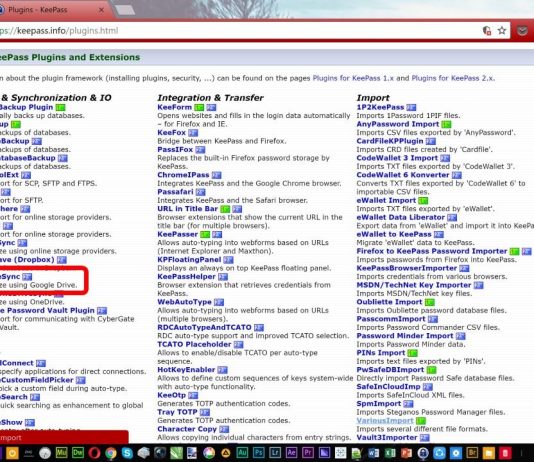Open the MSDN/TechNet Key Importer link
Viewport: 534px width, 462px height.
[x=414, y=285]
